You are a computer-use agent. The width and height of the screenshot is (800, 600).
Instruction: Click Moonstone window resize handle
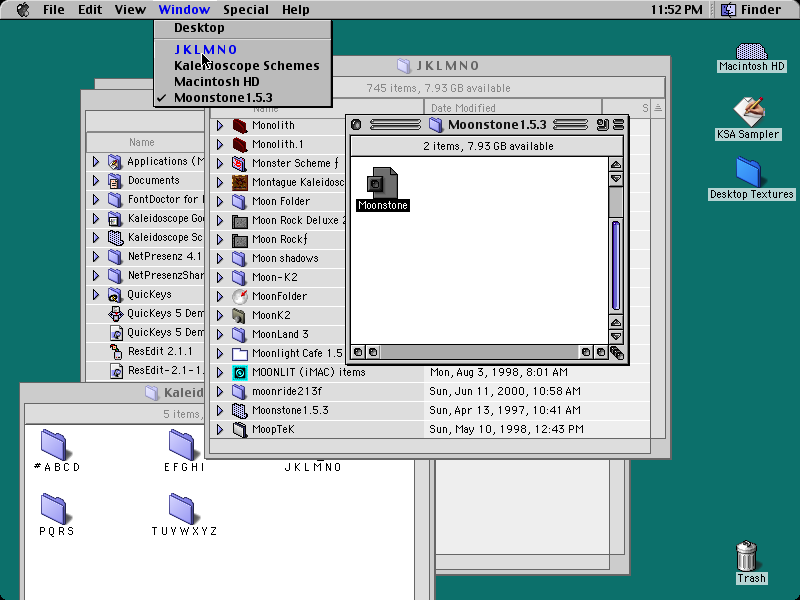click(617, 353)
